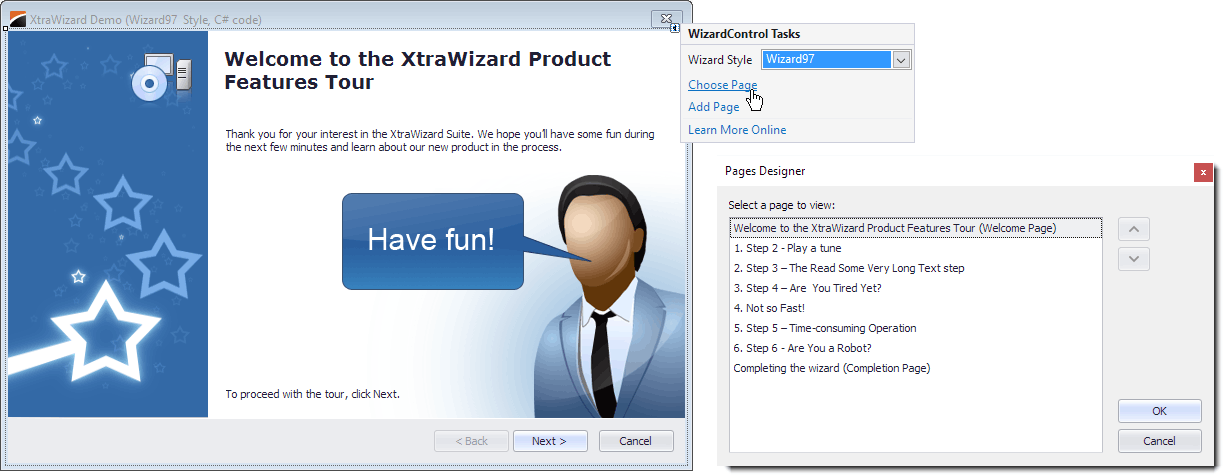Close the Pages Designer dialog
The height and width of the screenshot is (475, 1223).
[x=1203, y=172]
